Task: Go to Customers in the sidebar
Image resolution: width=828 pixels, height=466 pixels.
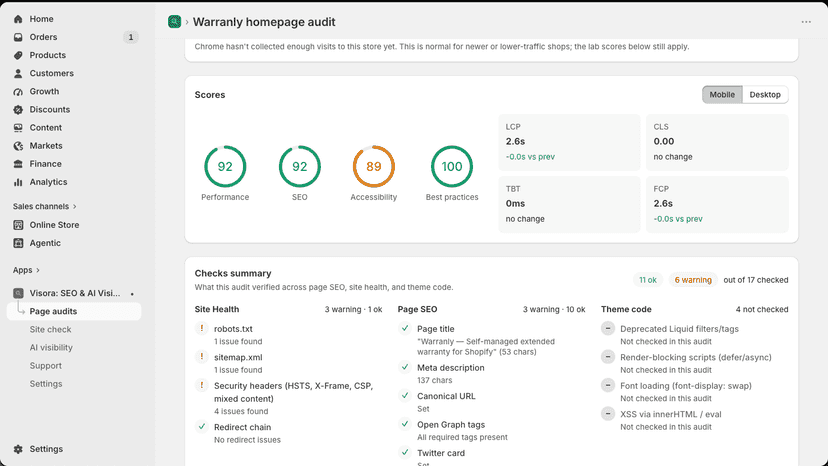Action: click(x=51, y=73)
